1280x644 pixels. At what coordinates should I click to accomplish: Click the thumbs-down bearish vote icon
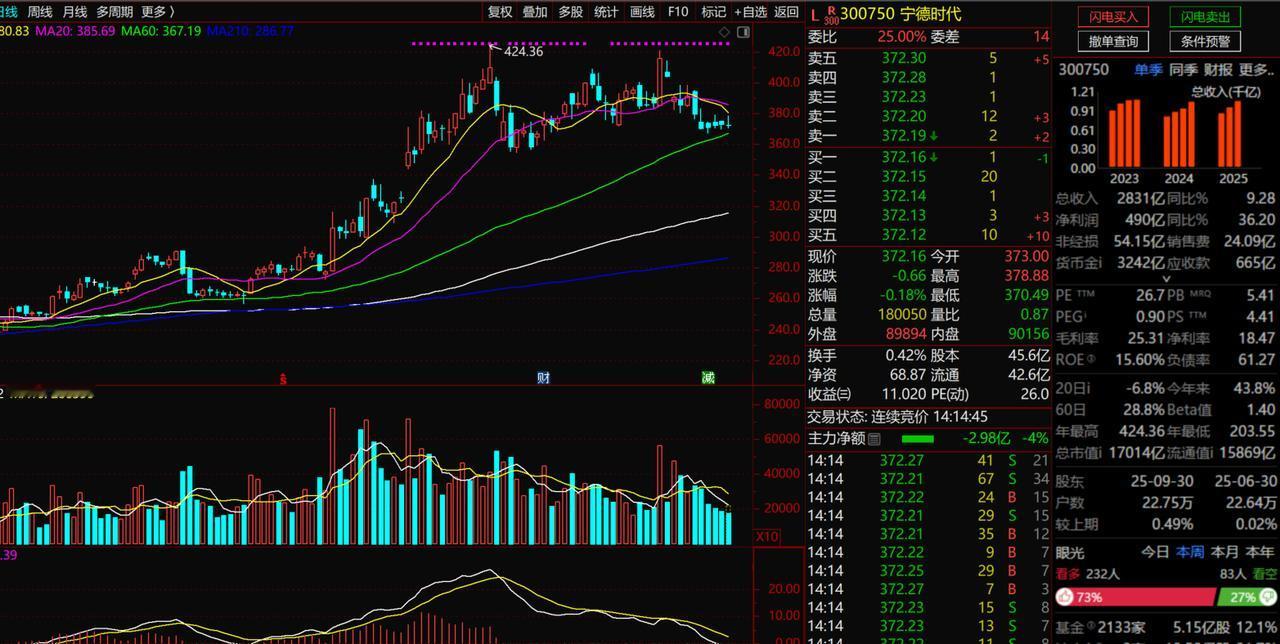(1266, 597)
